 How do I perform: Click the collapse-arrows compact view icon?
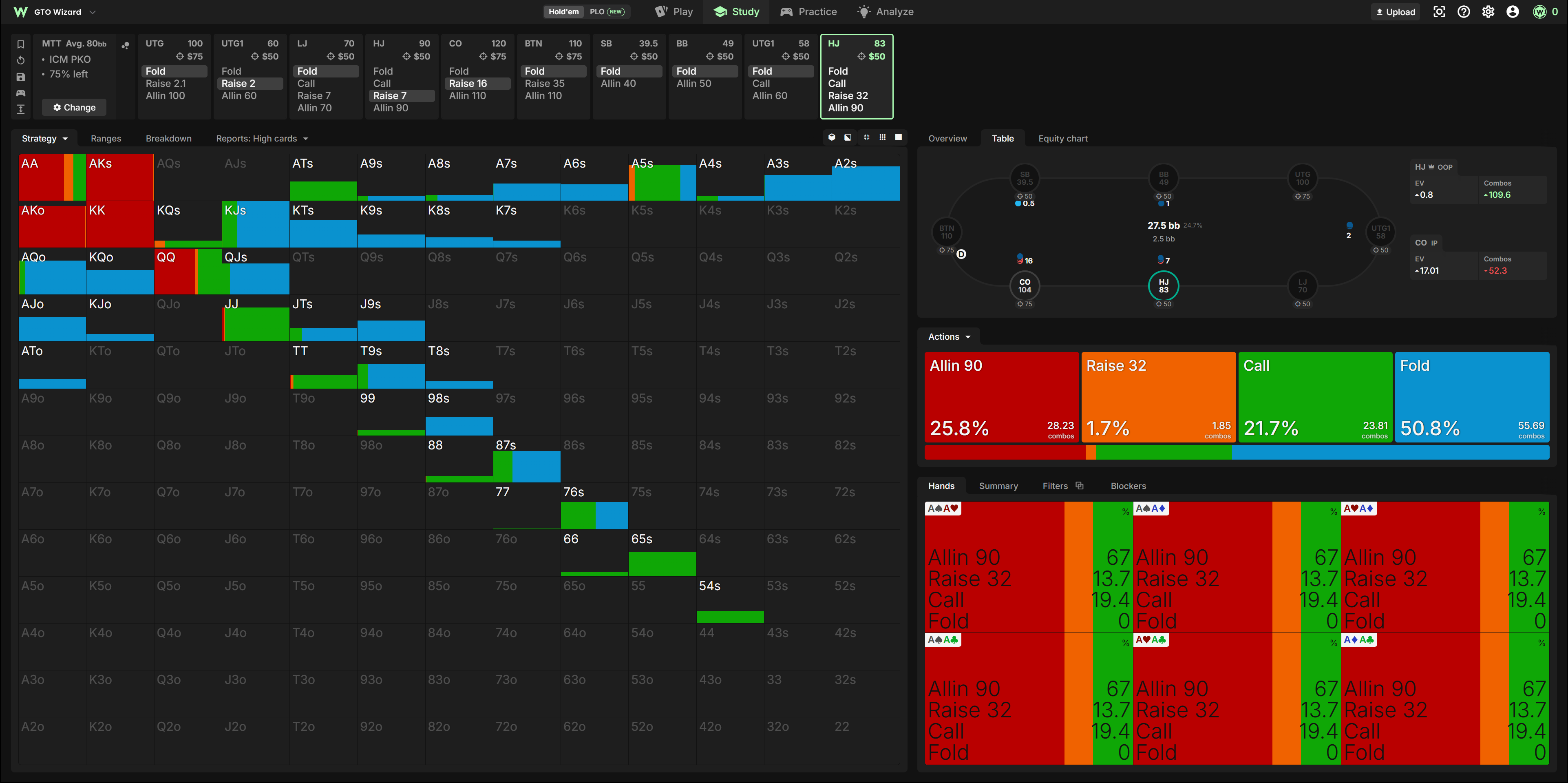coord(866,137)
